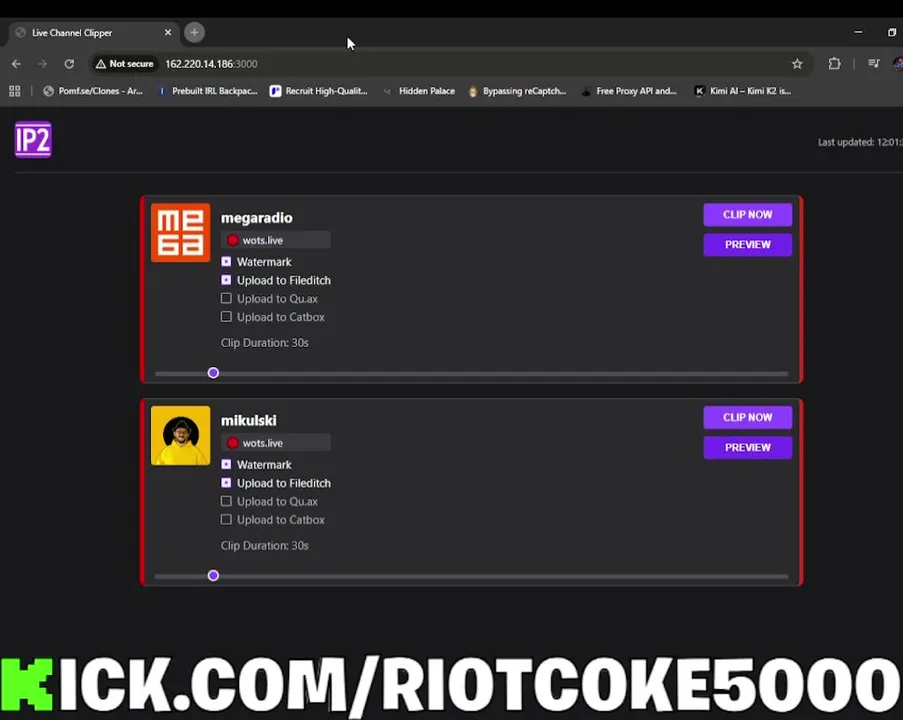This screenshot has height=720, width=903.
Task: Click PREVIEW for mikulski
Action: click(x=748, y=448)
